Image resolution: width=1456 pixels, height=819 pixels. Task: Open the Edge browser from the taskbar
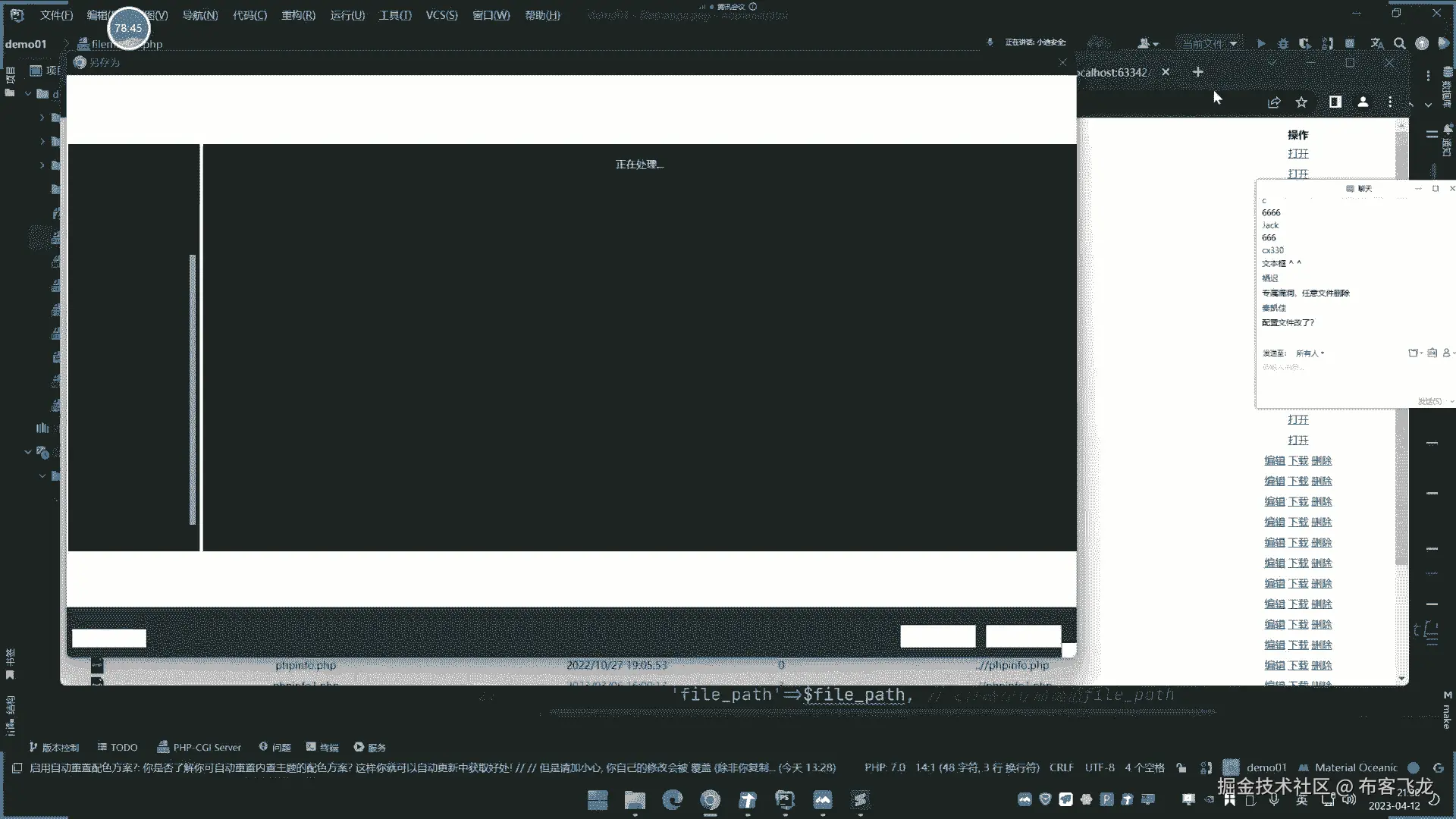672,800
